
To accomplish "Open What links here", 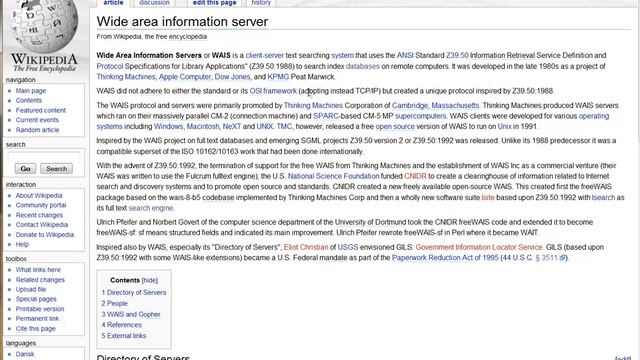I will pos(38,270).
